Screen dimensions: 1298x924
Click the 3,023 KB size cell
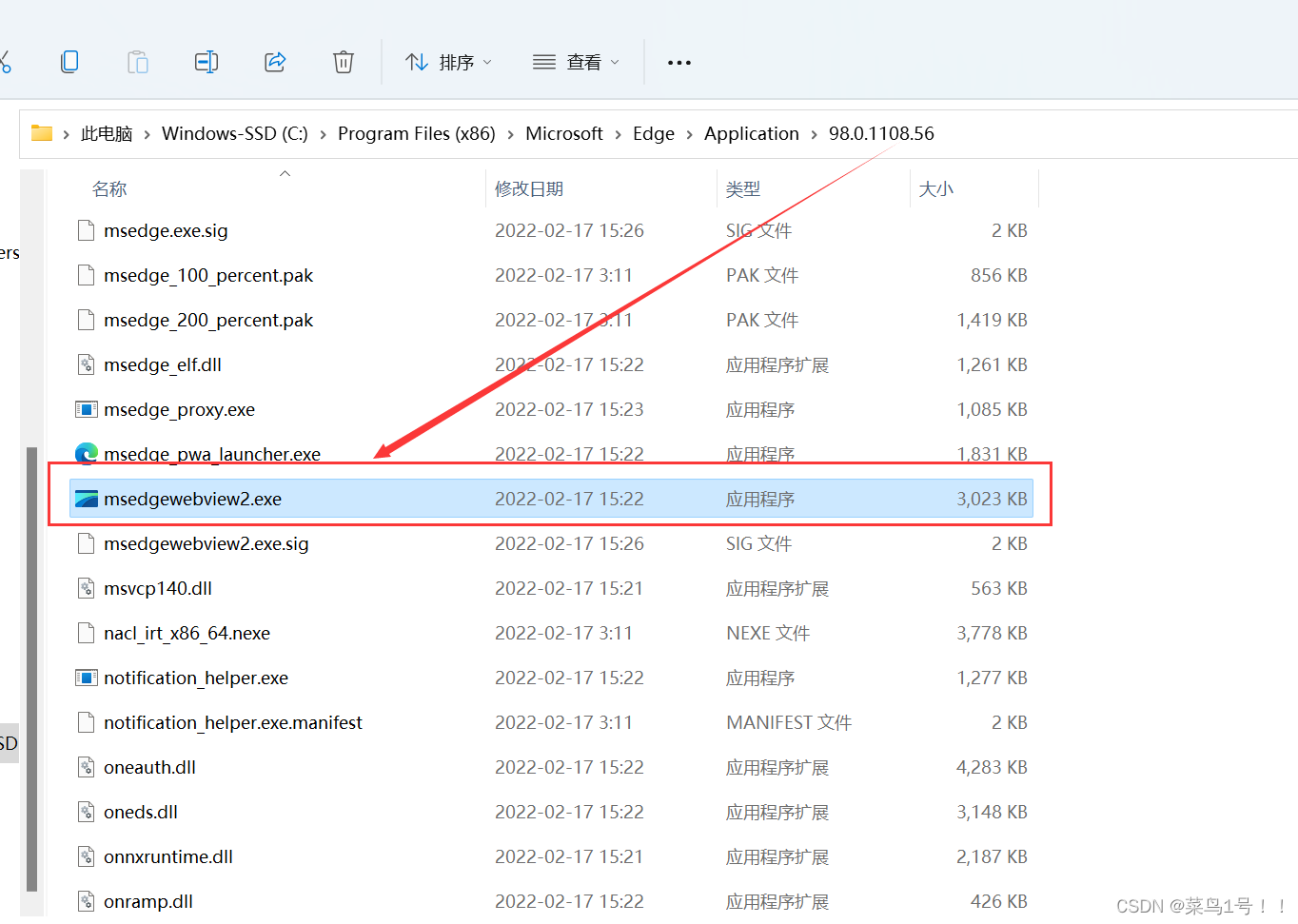coord(992,499)
